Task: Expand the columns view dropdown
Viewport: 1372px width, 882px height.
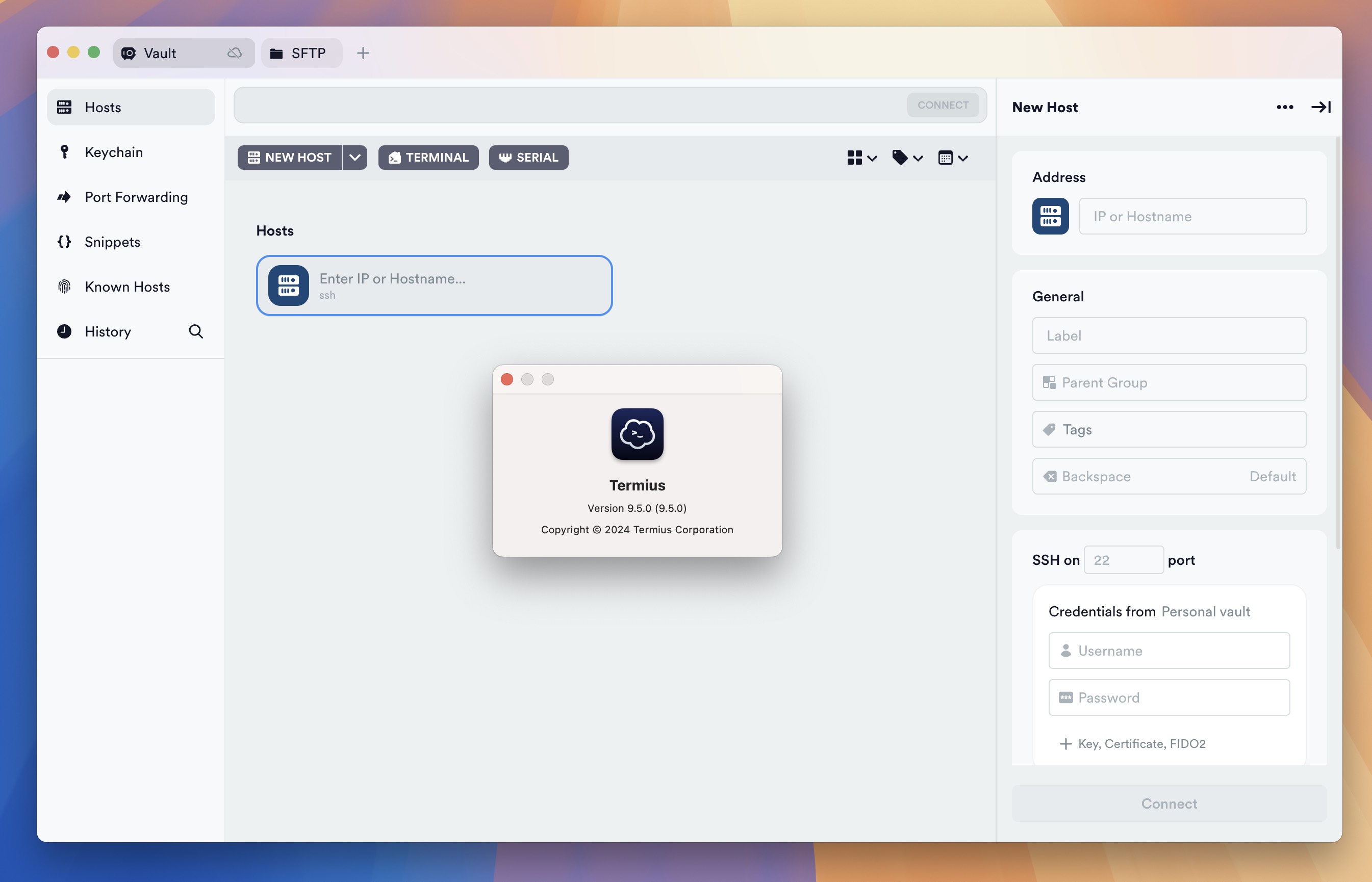Action: point(951,157)
